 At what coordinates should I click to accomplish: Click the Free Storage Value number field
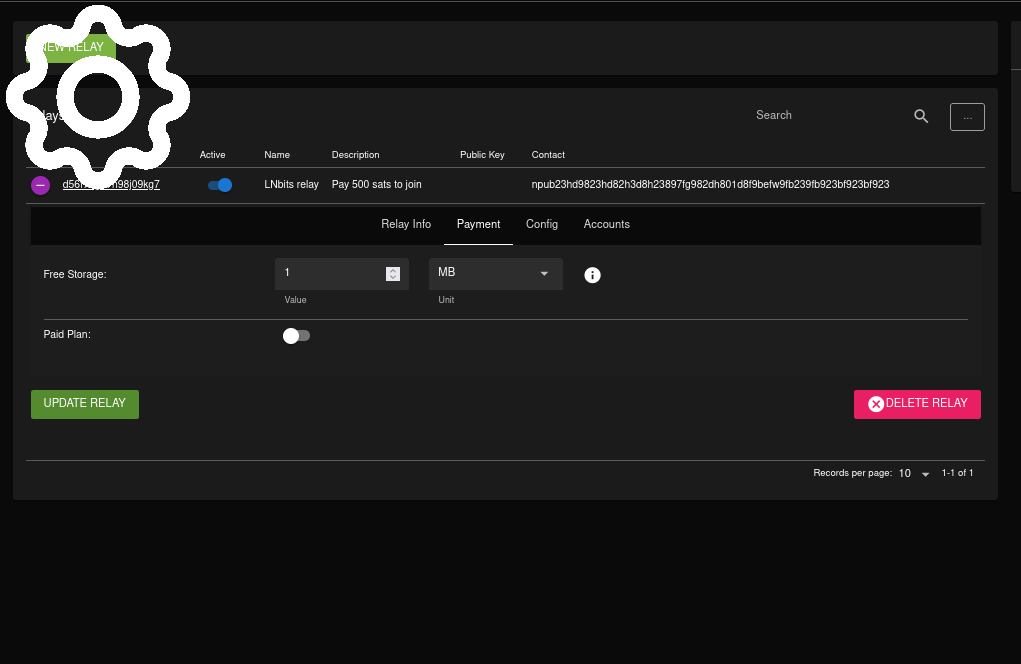pos(330,273)
